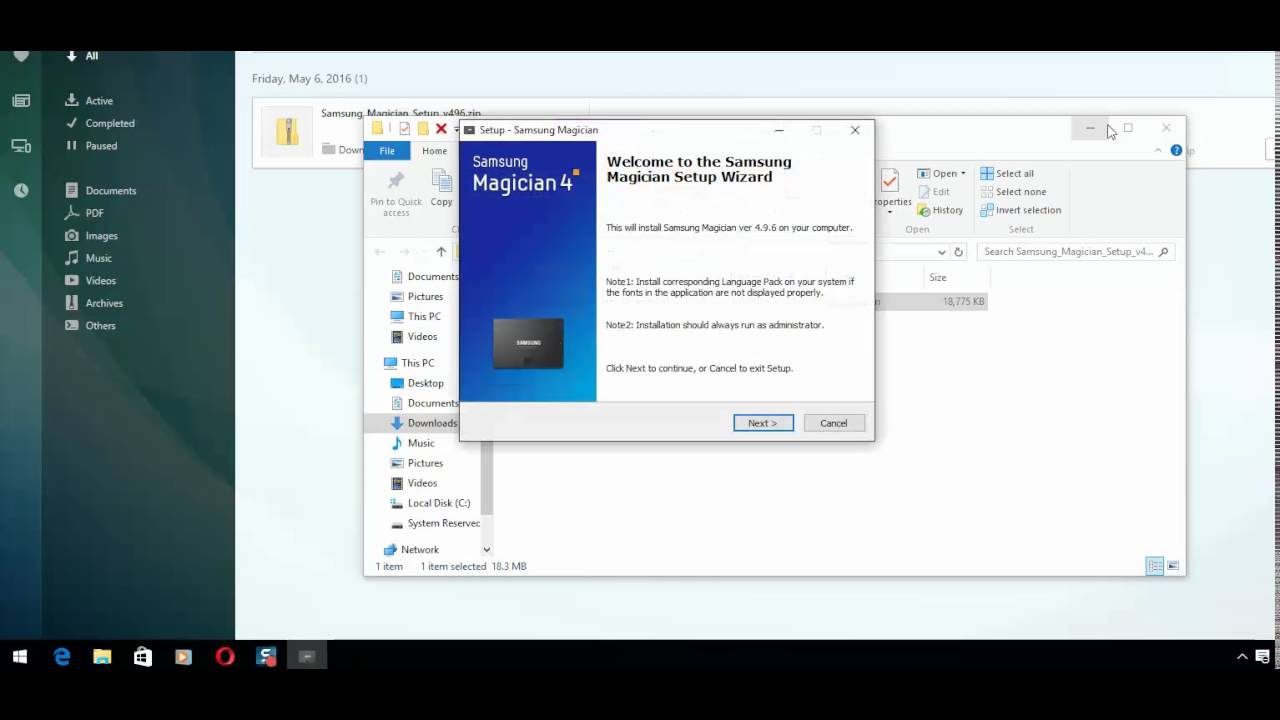
Task: Open the File tab in Explorer ribbon
Action: [387, 151]
